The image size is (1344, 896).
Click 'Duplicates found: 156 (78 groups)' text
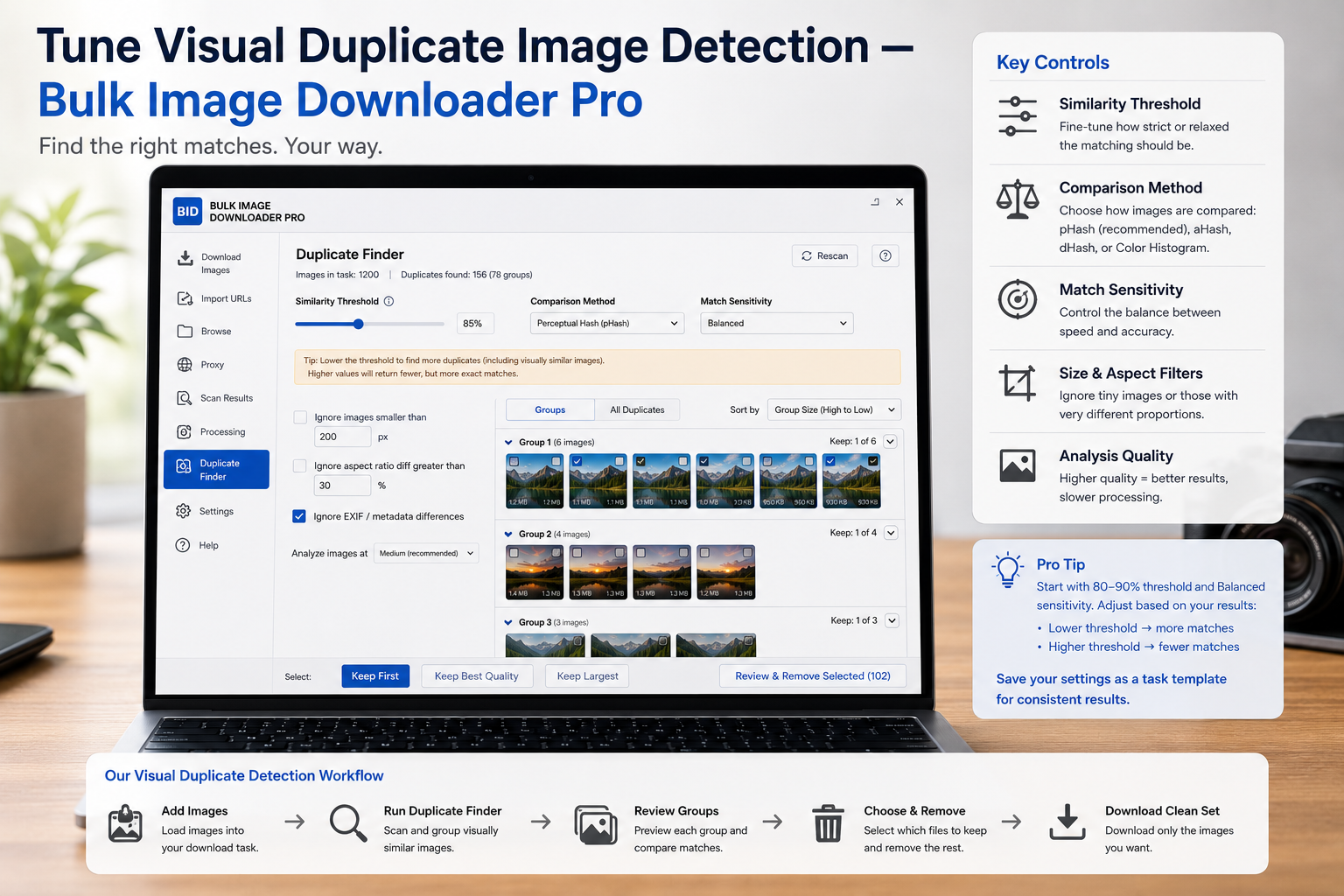click(466, 275)
